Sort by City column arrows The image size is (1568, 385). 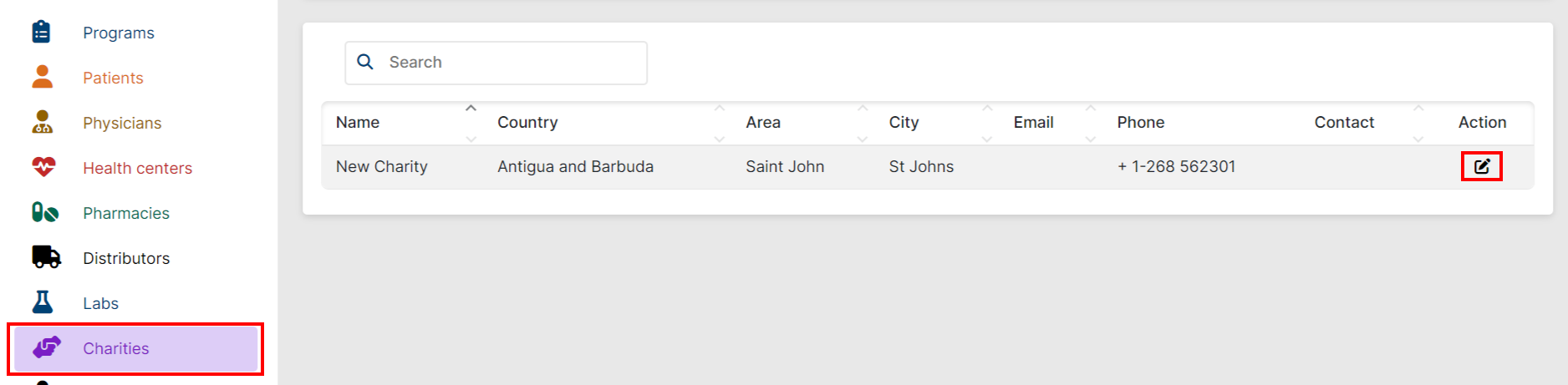tap(987, 123)
